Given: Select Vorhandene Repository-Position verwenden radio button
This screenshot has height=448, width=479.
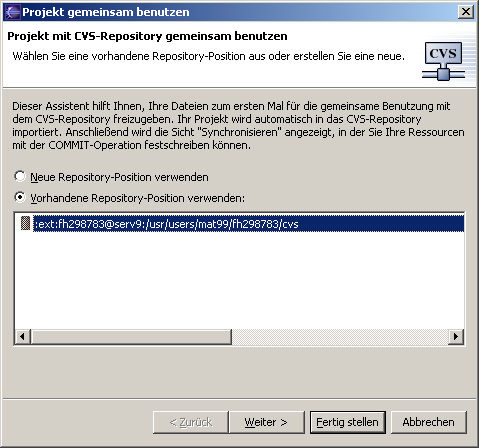Looking at the screenshot, I should pyautogui.click(x=20, y=197).
